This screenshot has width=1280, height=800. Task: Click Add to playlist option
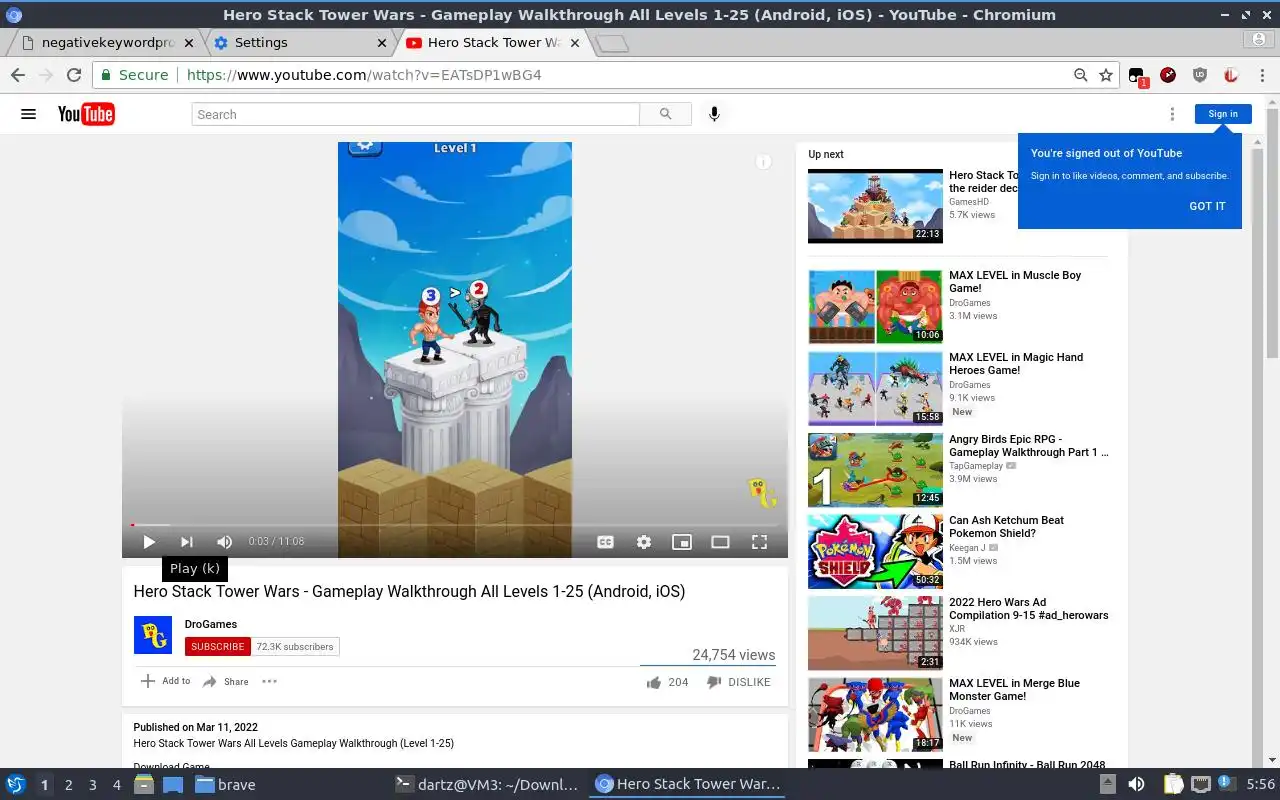pyautogui.click(x=165, y=681)
